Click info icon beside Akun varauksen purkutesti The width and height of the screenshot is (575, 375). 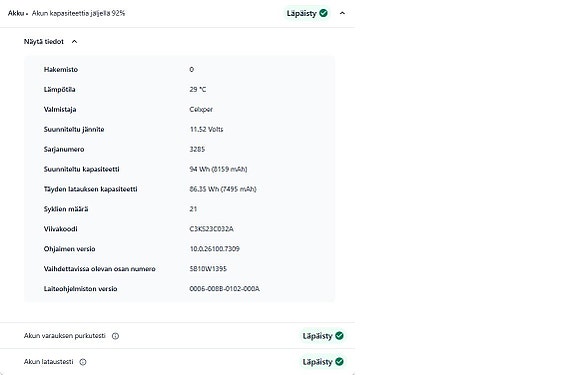coord(116,336)
